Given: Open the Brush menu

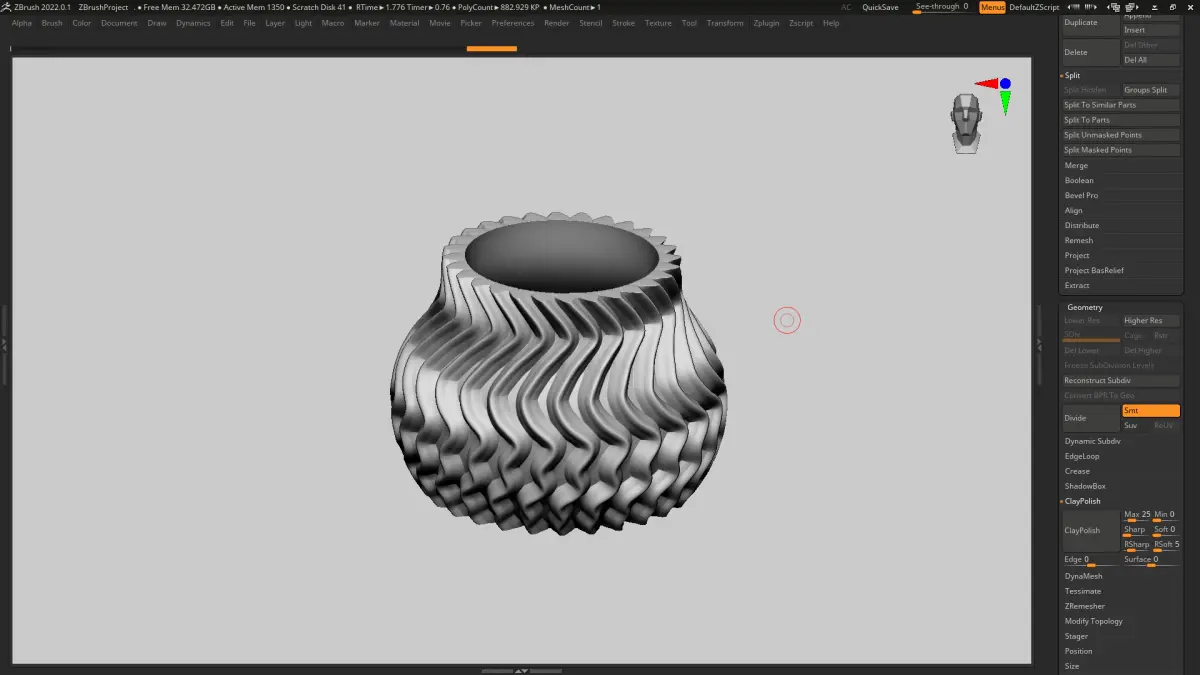Looking at the screenshot, I should (x=52, y=23).
